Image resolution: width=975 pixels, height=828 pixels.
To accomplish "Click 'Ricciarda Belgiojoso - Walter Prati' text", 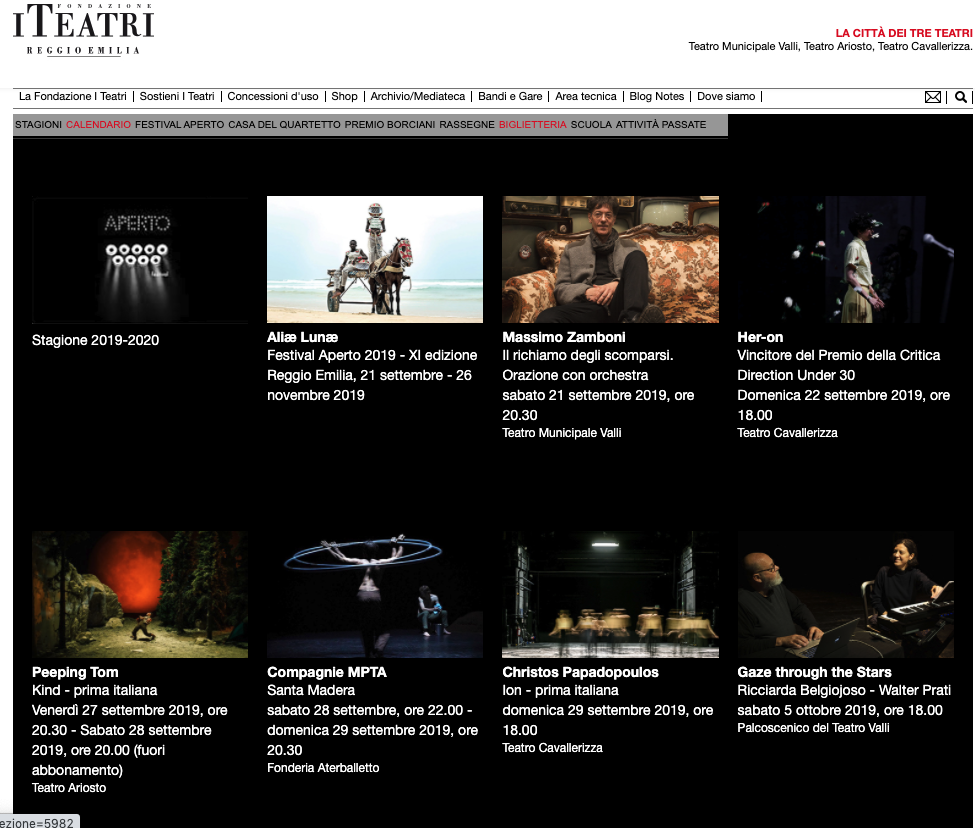I will click(844, 690).
